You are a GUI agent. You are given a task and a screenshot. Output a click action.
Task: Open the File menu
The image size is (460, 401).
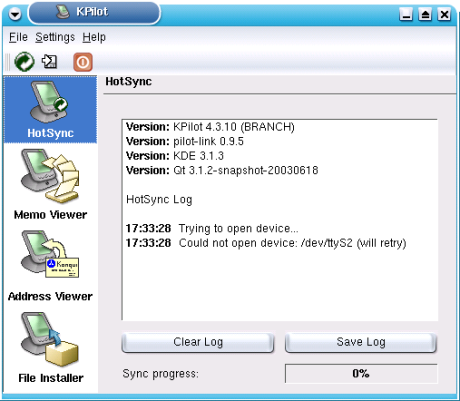18,37
